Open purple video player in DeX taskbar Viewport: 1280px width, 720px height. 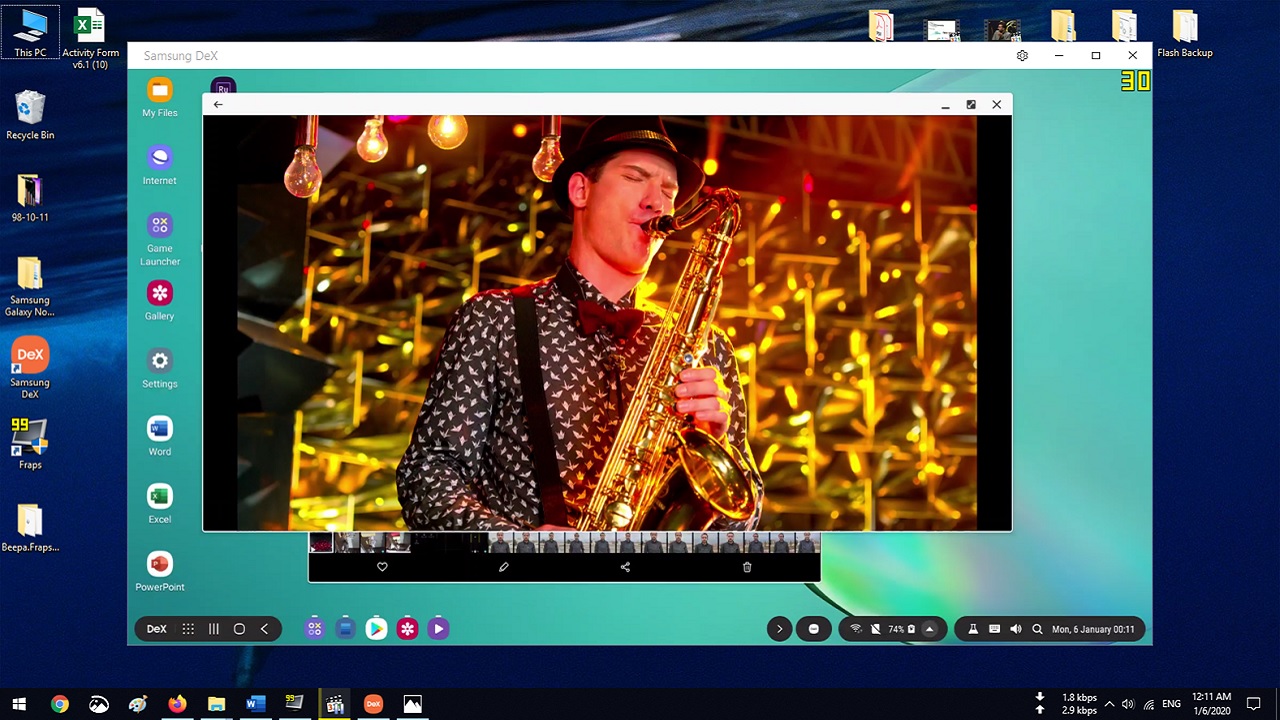(438, 629)
